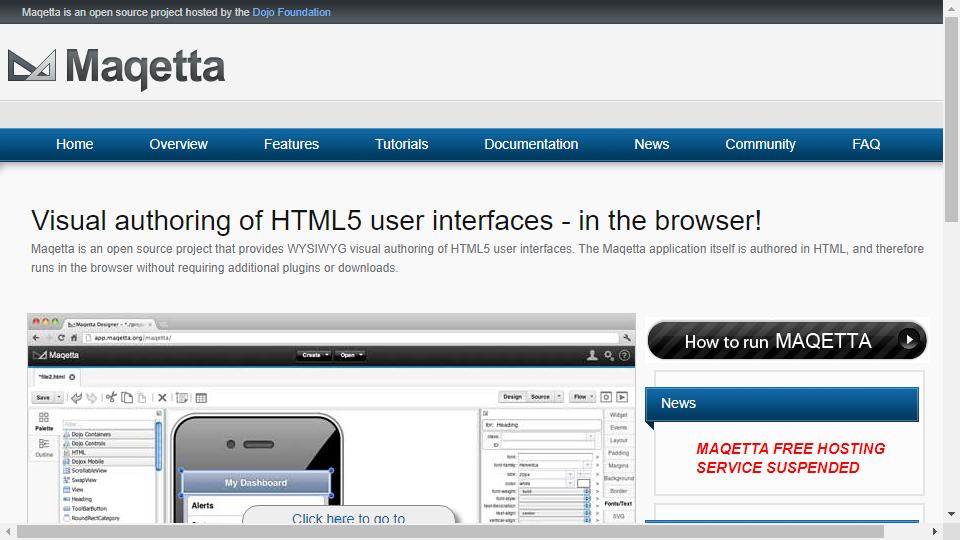Click the vertical scrollbar thumb
Screen dimensions: 960x540
(951, 119)
